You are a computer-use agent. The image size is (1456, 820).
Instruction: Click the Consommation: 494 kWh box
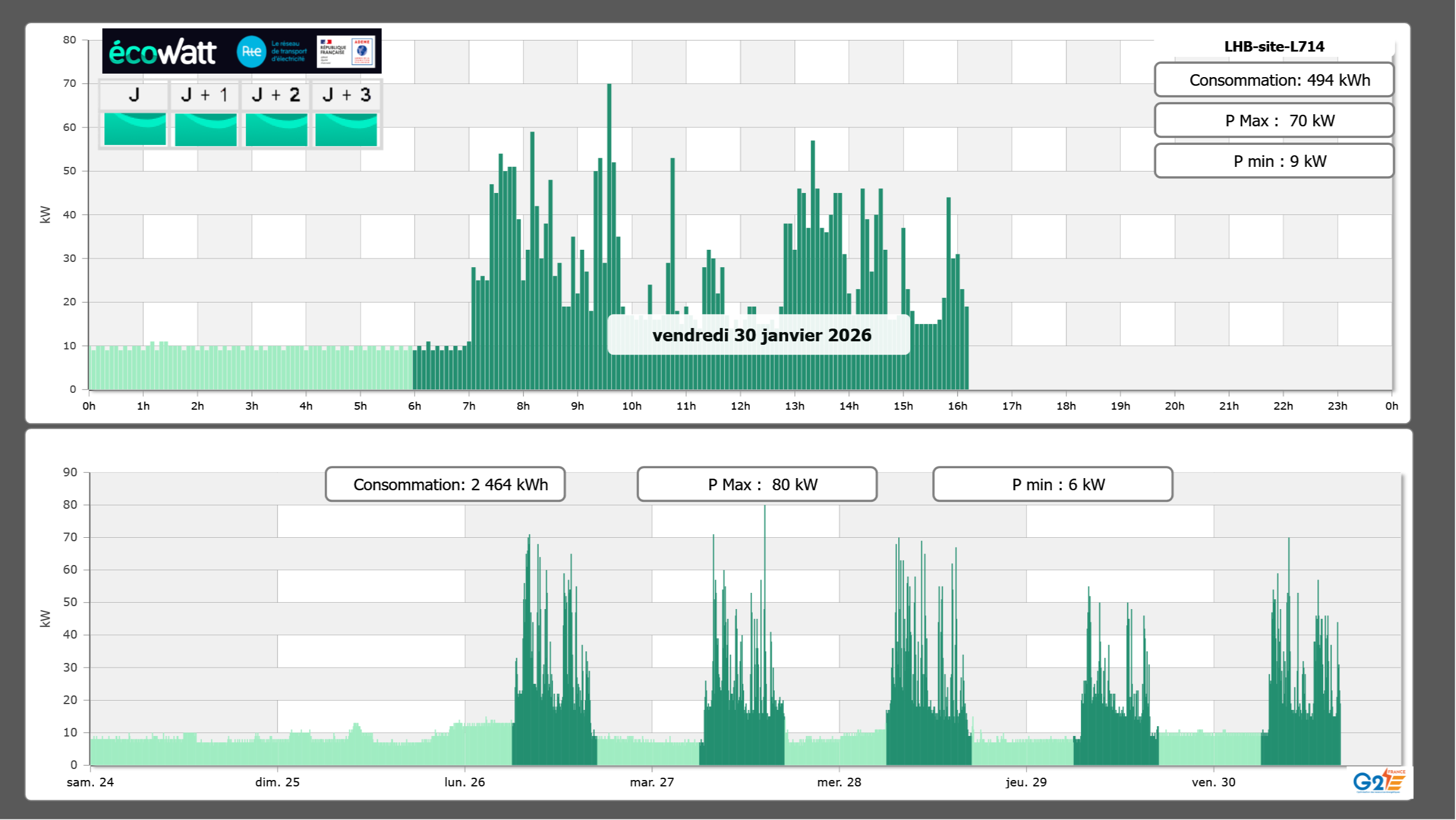point(1273,80)
